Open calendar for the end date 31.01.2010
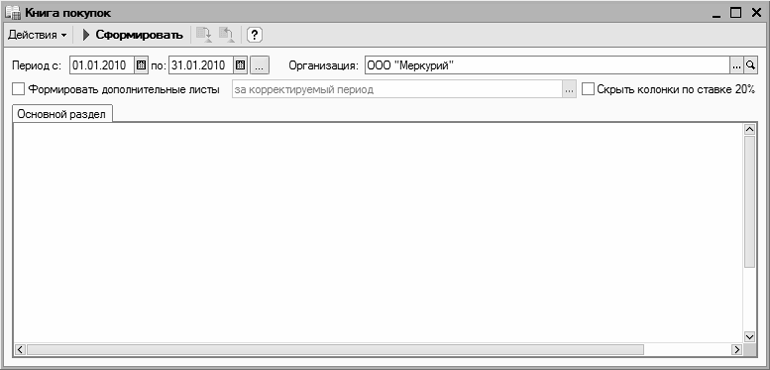Screen dimensions: 770x370 coord(241,65)
